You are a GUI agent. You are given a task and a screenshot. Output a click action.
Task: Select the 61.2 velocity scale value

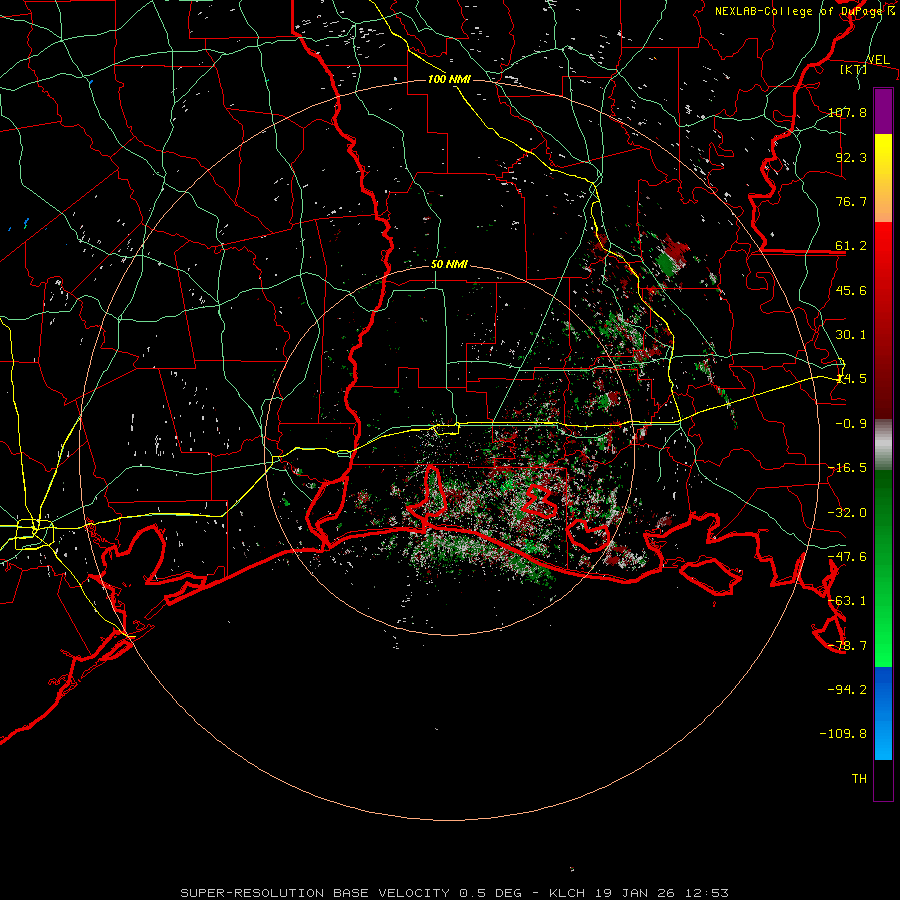851,246
